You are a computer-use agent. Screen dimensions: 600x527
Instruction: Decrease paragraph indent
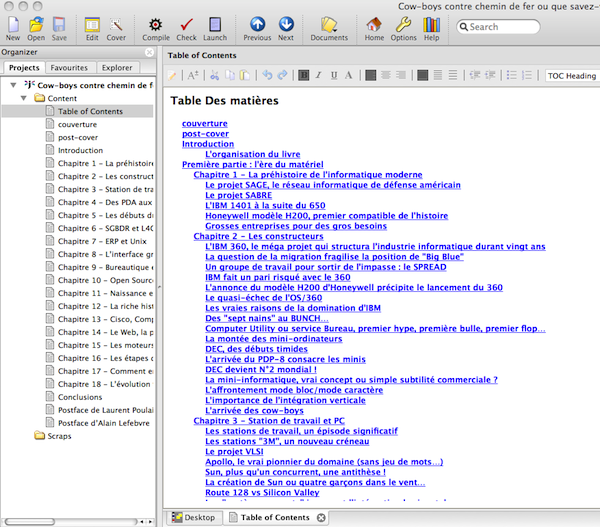[x=475, y=75]
